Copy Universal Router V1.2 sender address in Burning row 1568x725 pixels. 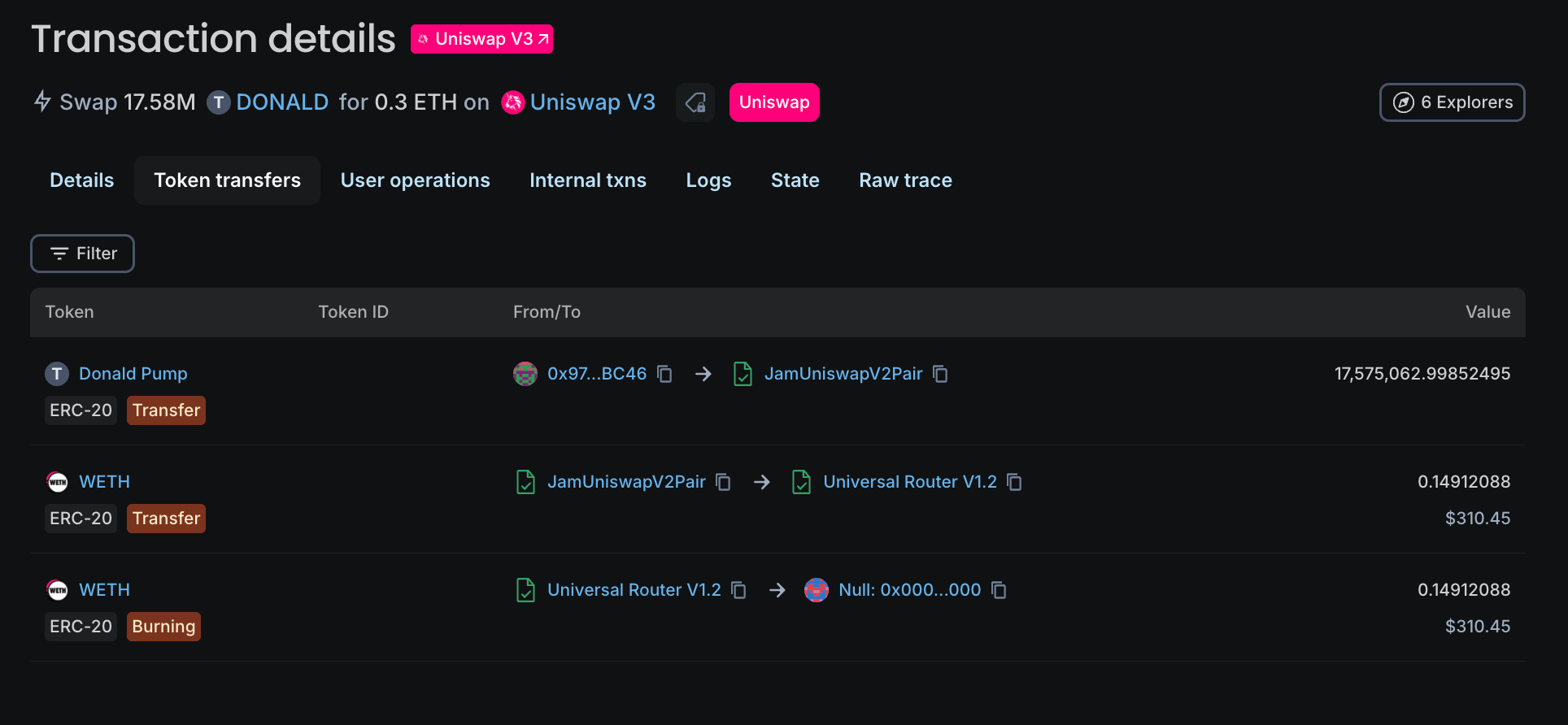pyautogui.click(x=738, y=590)
